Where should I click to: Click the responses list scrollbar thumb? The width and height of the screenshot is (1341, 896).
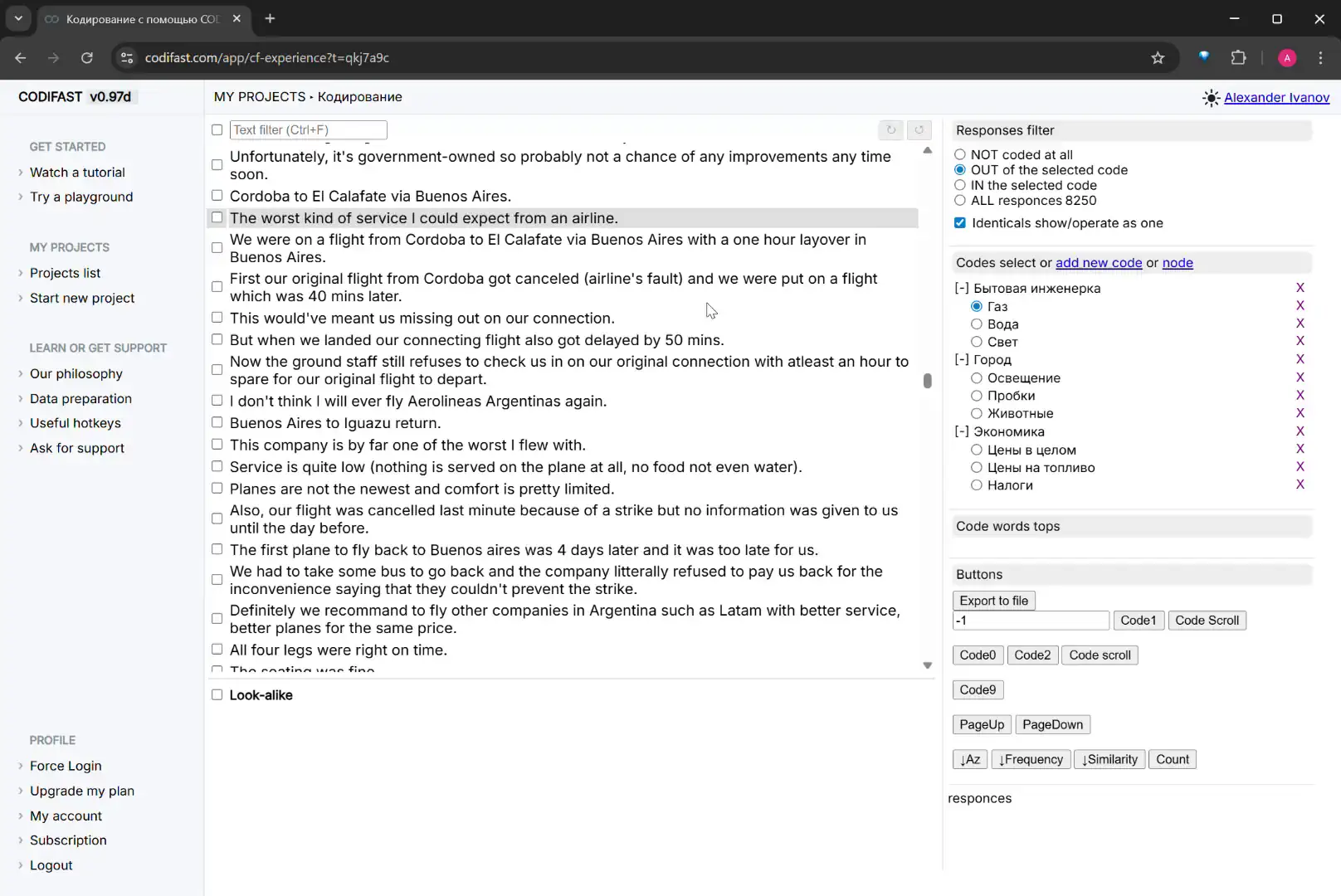coord(927,381)
